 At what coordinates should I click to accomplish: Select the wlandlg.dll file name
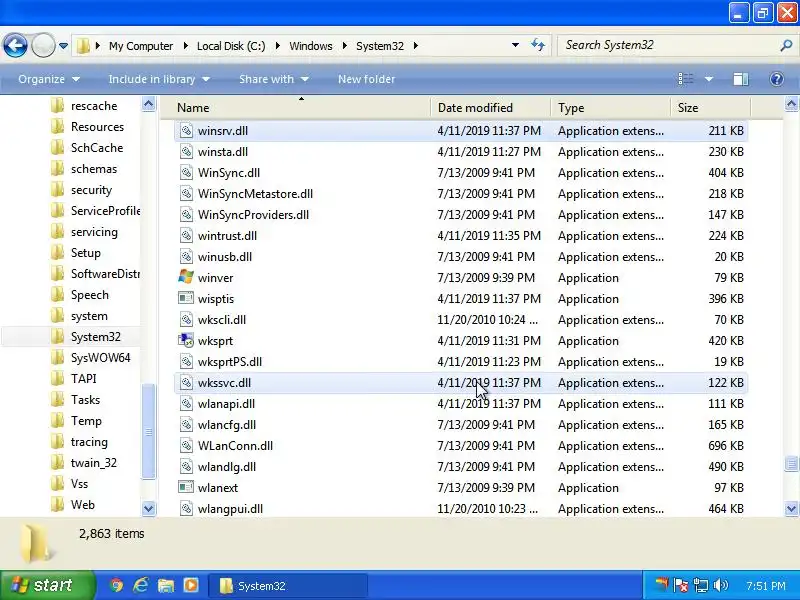pos(227,467)
